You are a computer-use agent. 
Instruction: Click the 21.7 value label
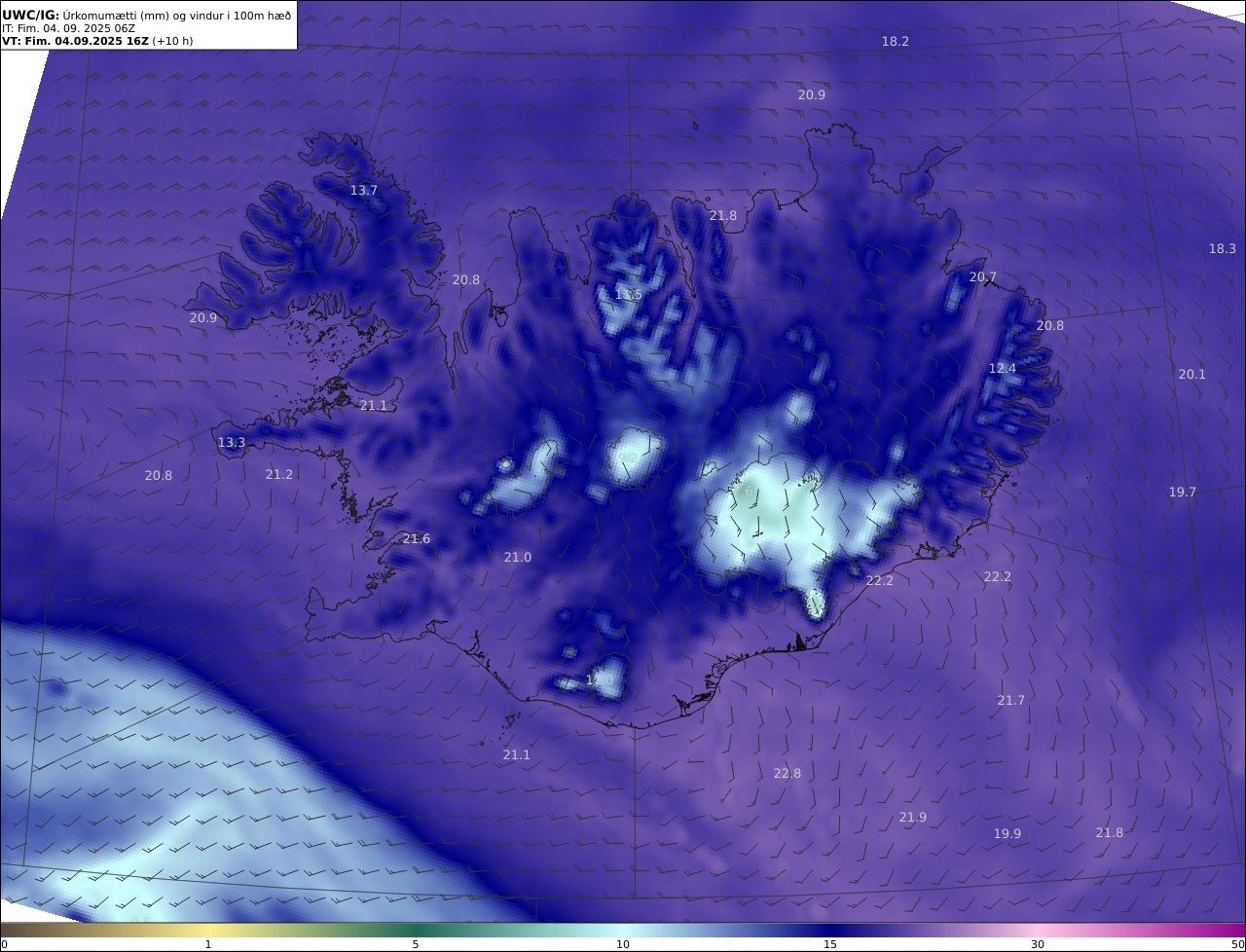tap(1010, 701)
